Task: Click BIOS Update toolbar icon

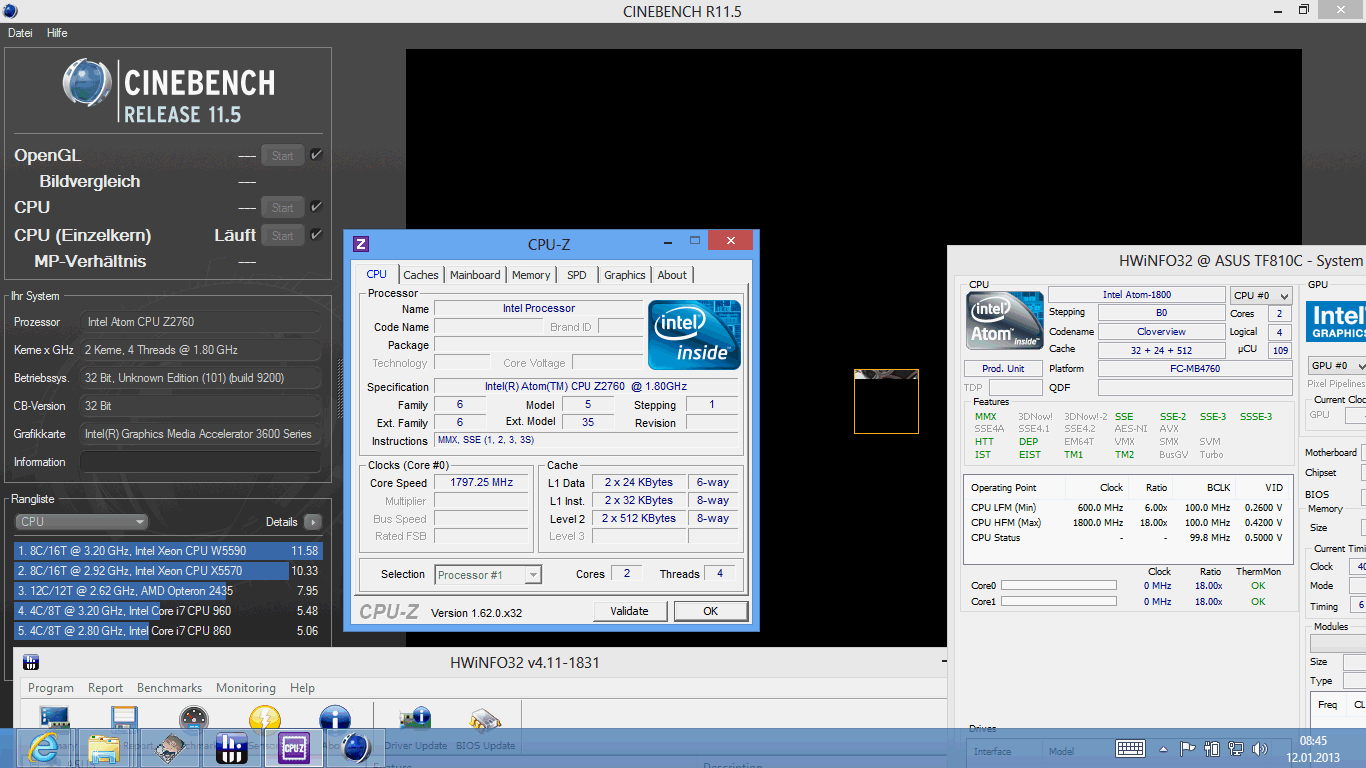Action: click(485, 722)
